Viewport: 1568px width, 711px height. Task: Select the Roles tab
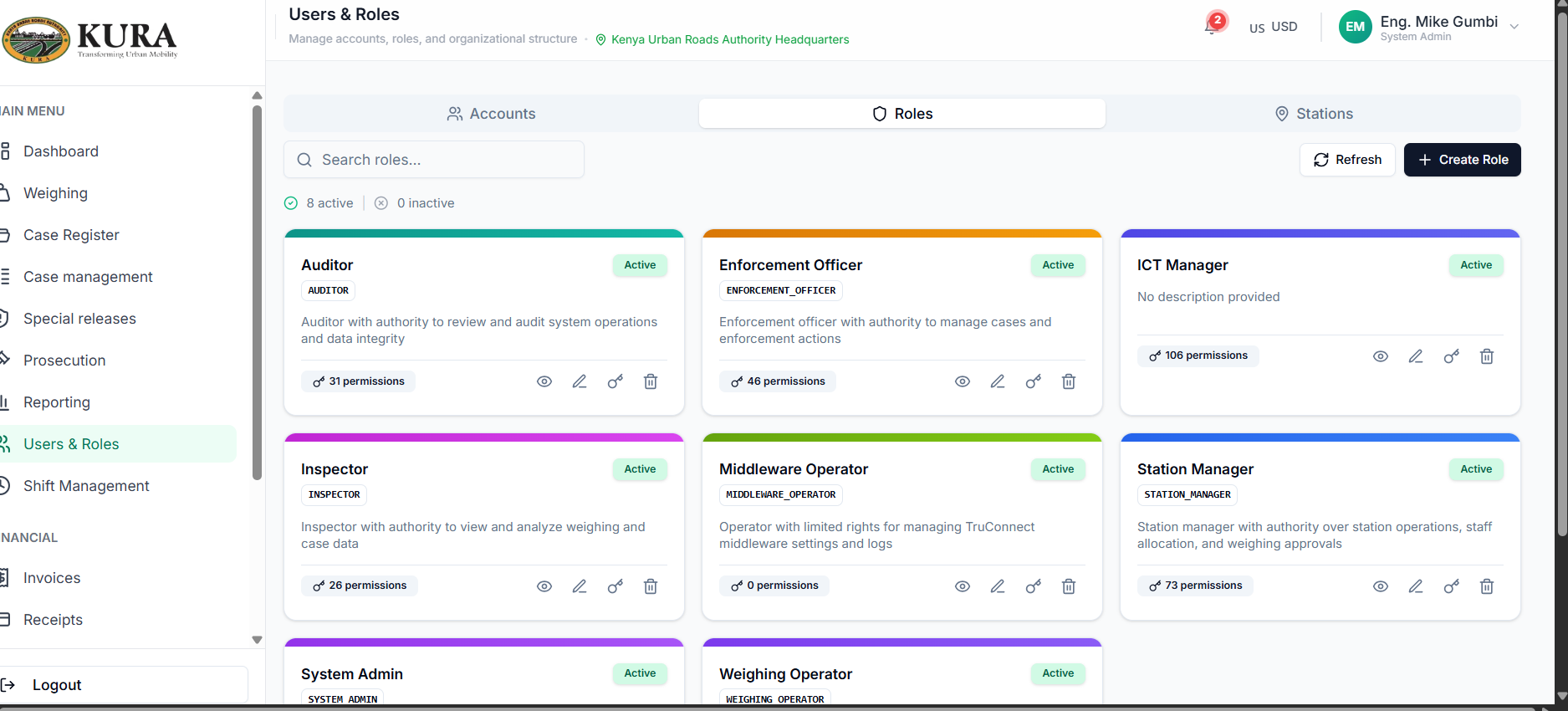click(x=902, y=114)
